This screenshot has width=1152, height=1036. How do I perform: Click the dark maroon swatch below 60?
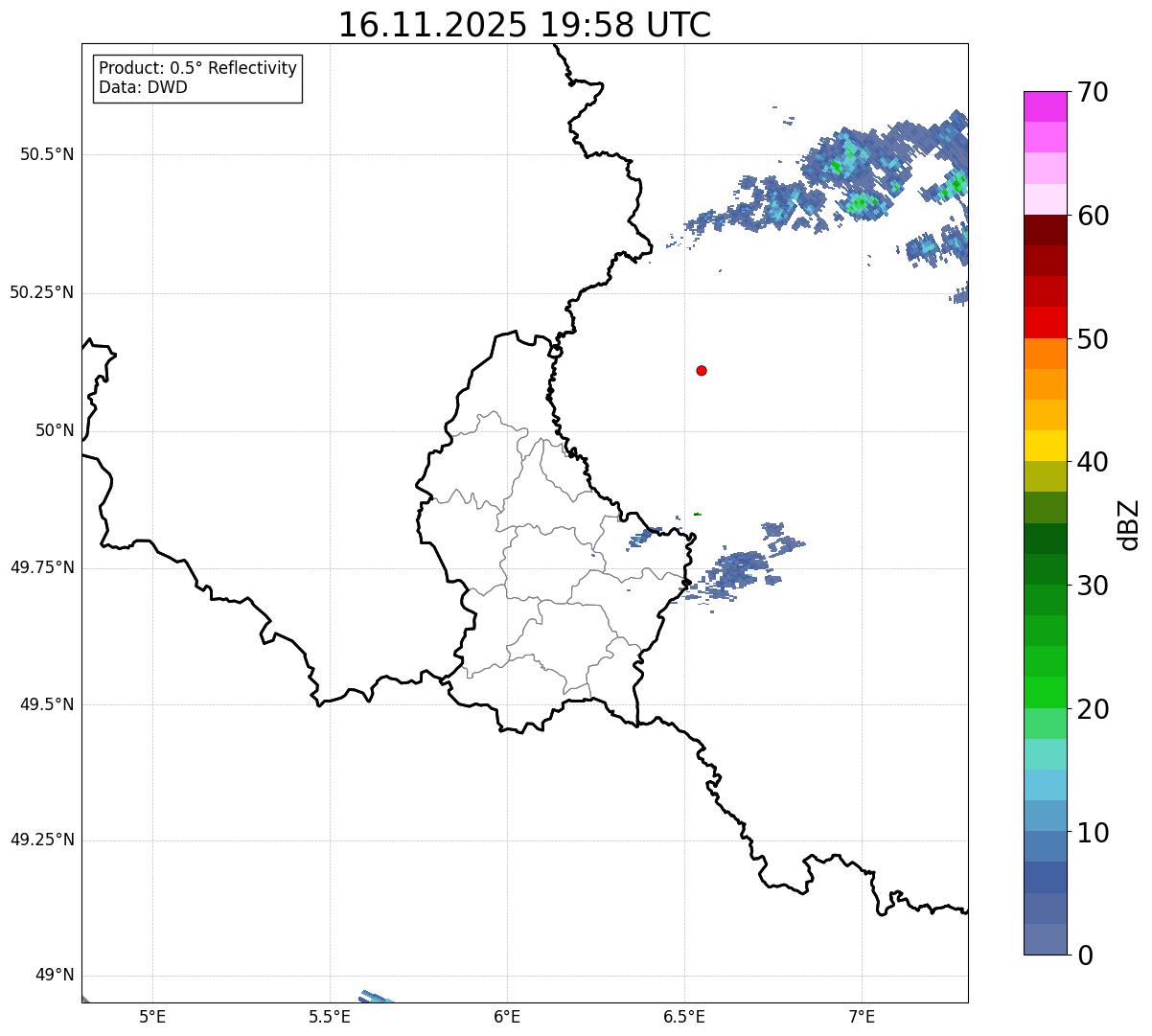click(1046, 230)
